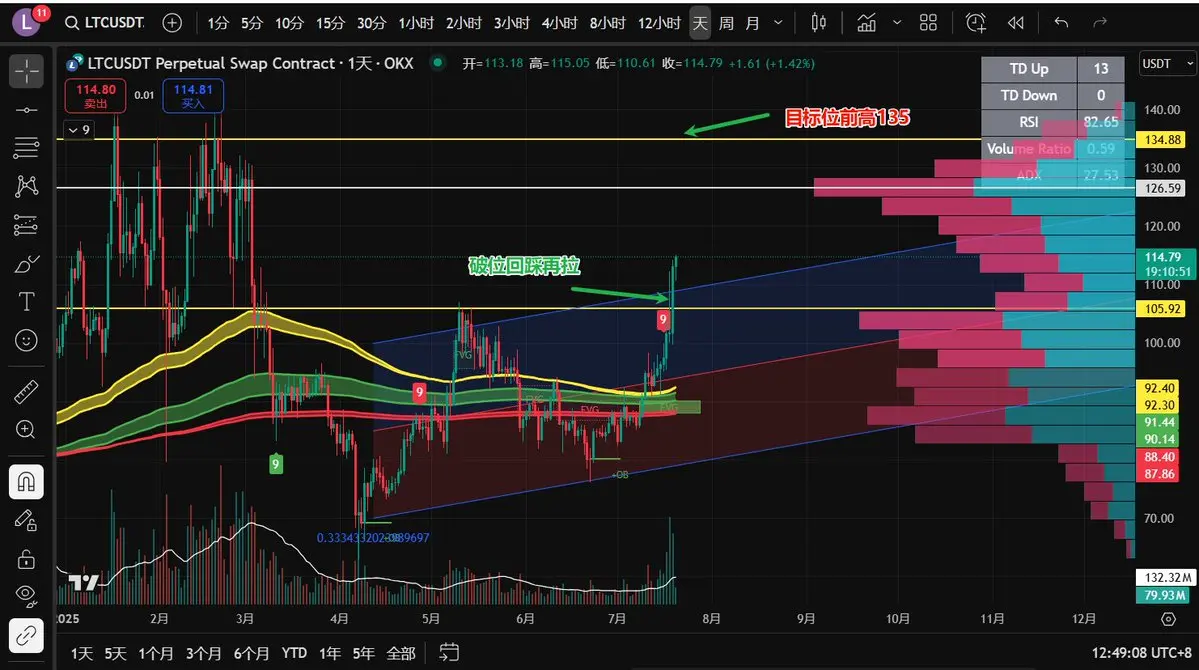The height and width of the screenshot is (670, 1199).
Task: Click the LTCUSDT Perpetual Swap Contract title
Action: tap(251, 63)
